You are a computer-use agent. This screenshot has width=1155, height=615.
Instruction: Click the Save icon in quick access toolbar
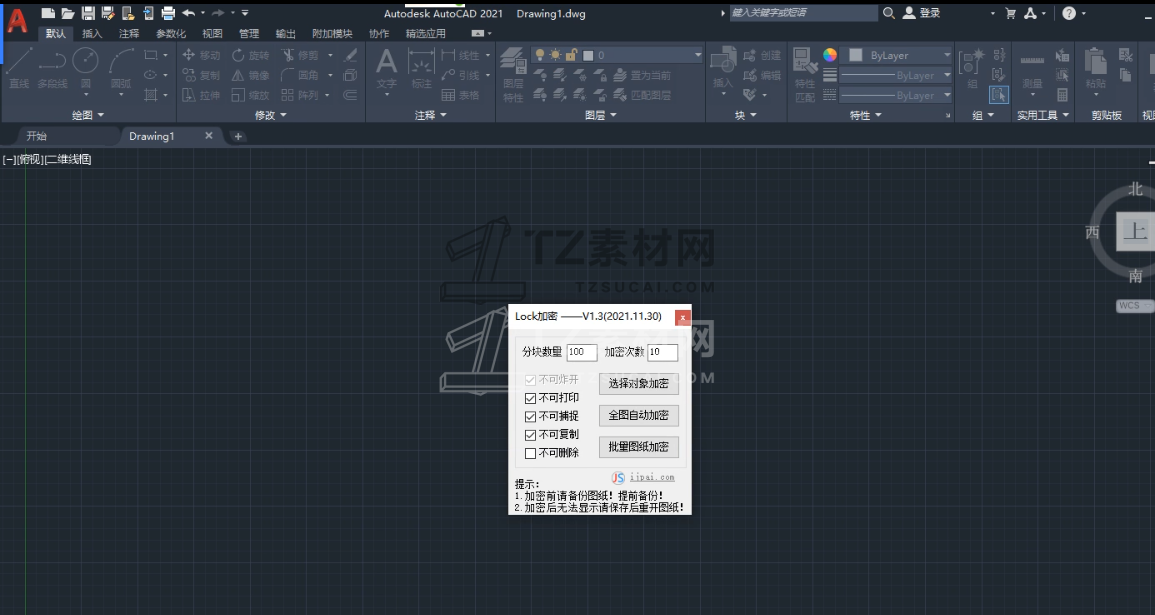(88, 13)
